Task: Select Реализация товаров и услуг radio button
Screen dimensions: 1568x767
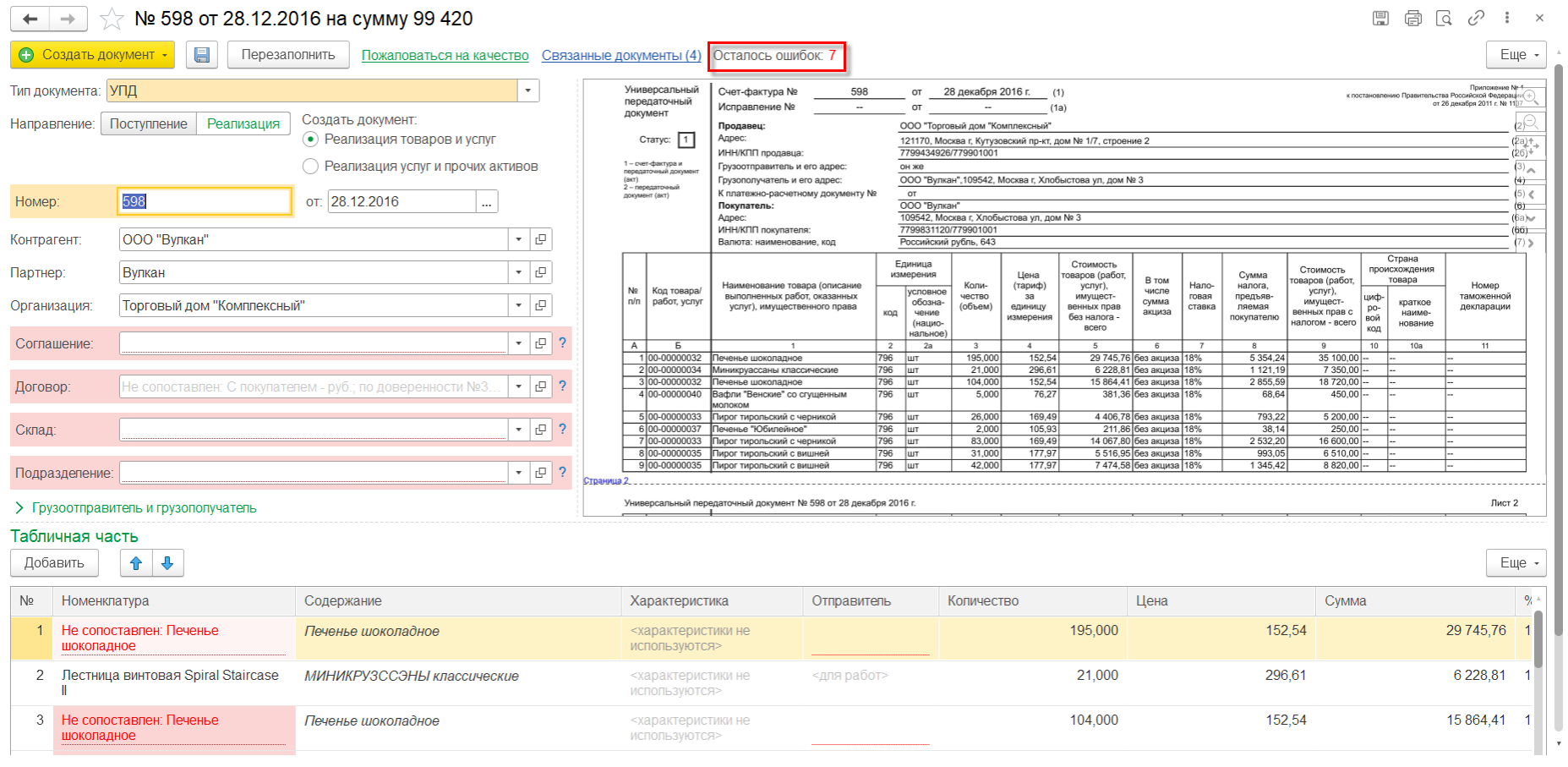Action: (x=311, y=140)
